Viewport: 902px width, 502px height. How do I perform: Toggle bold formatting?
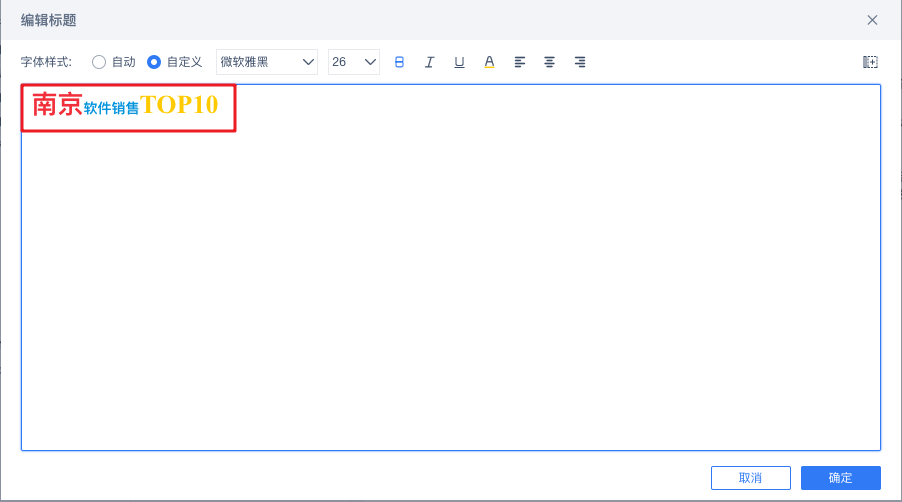click(x=399, y=62)
